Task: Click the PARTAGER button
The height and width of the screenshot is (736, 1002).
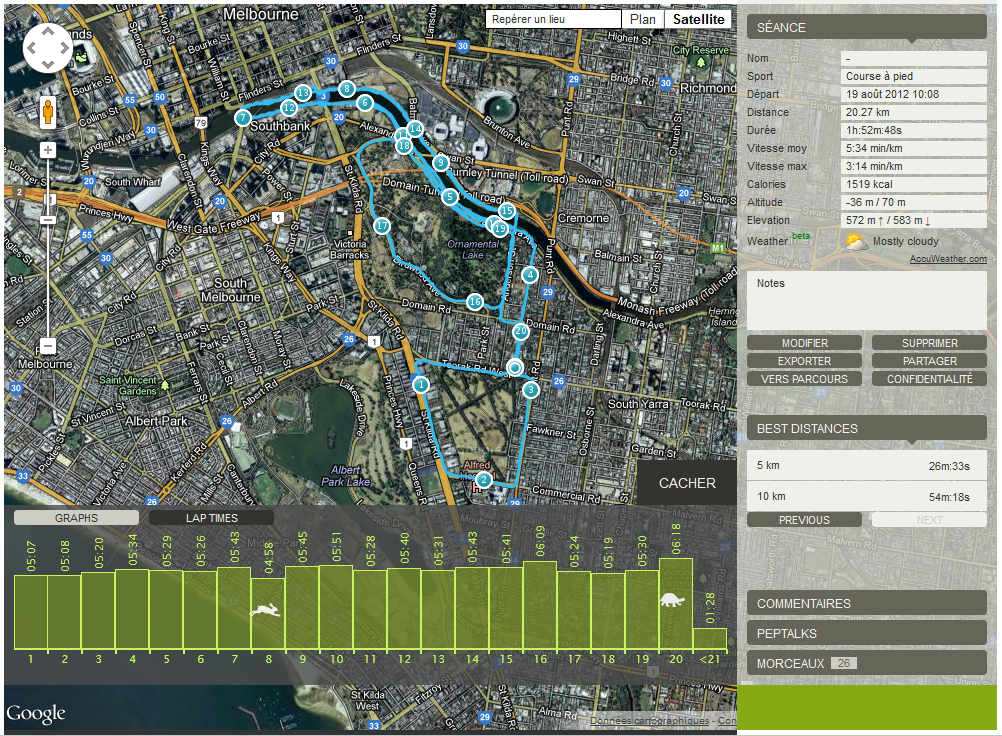Action: pyautogui.click(x=929, y=361)
